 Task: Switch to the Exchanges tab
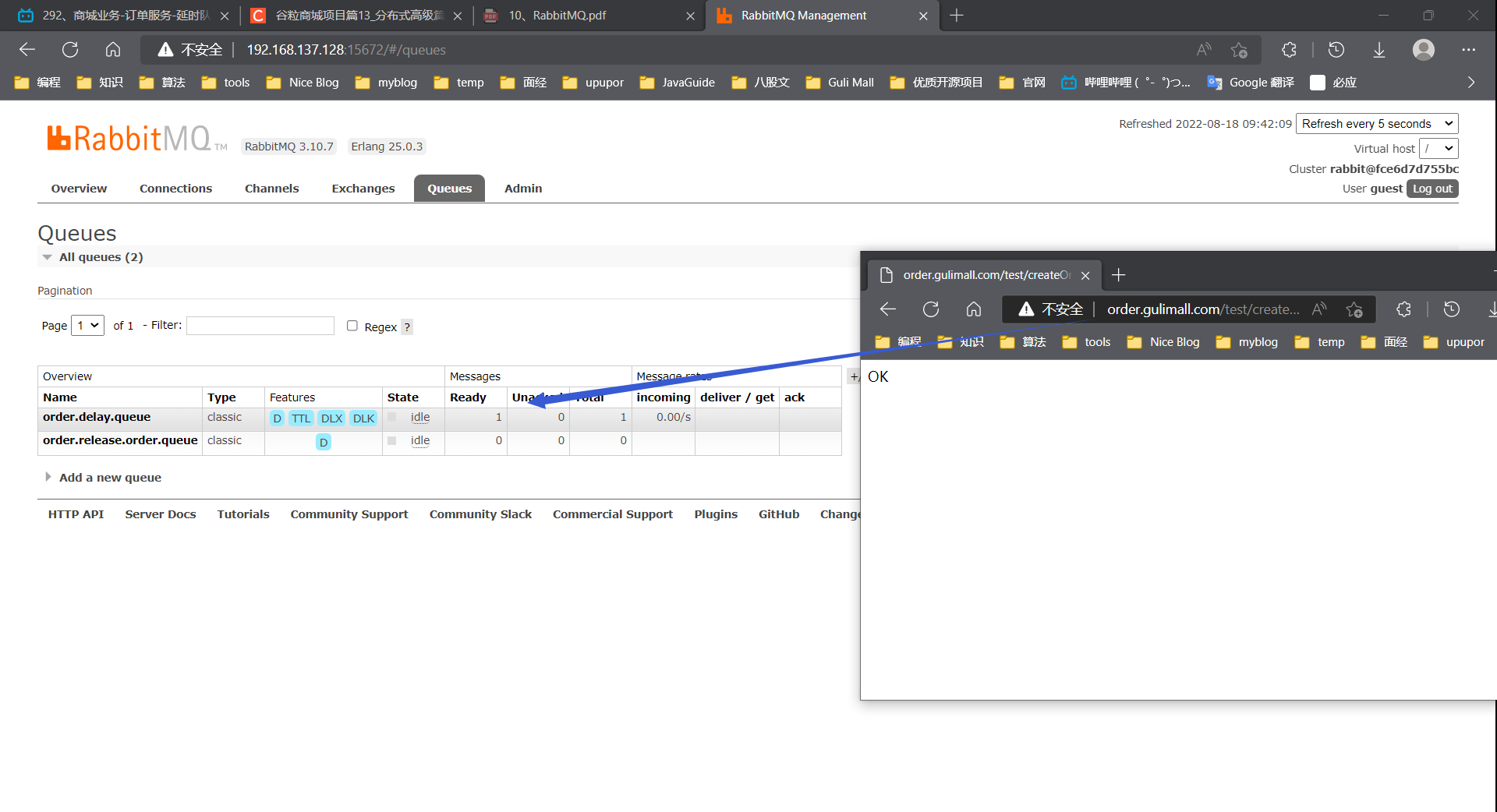(x=363, y=189)
